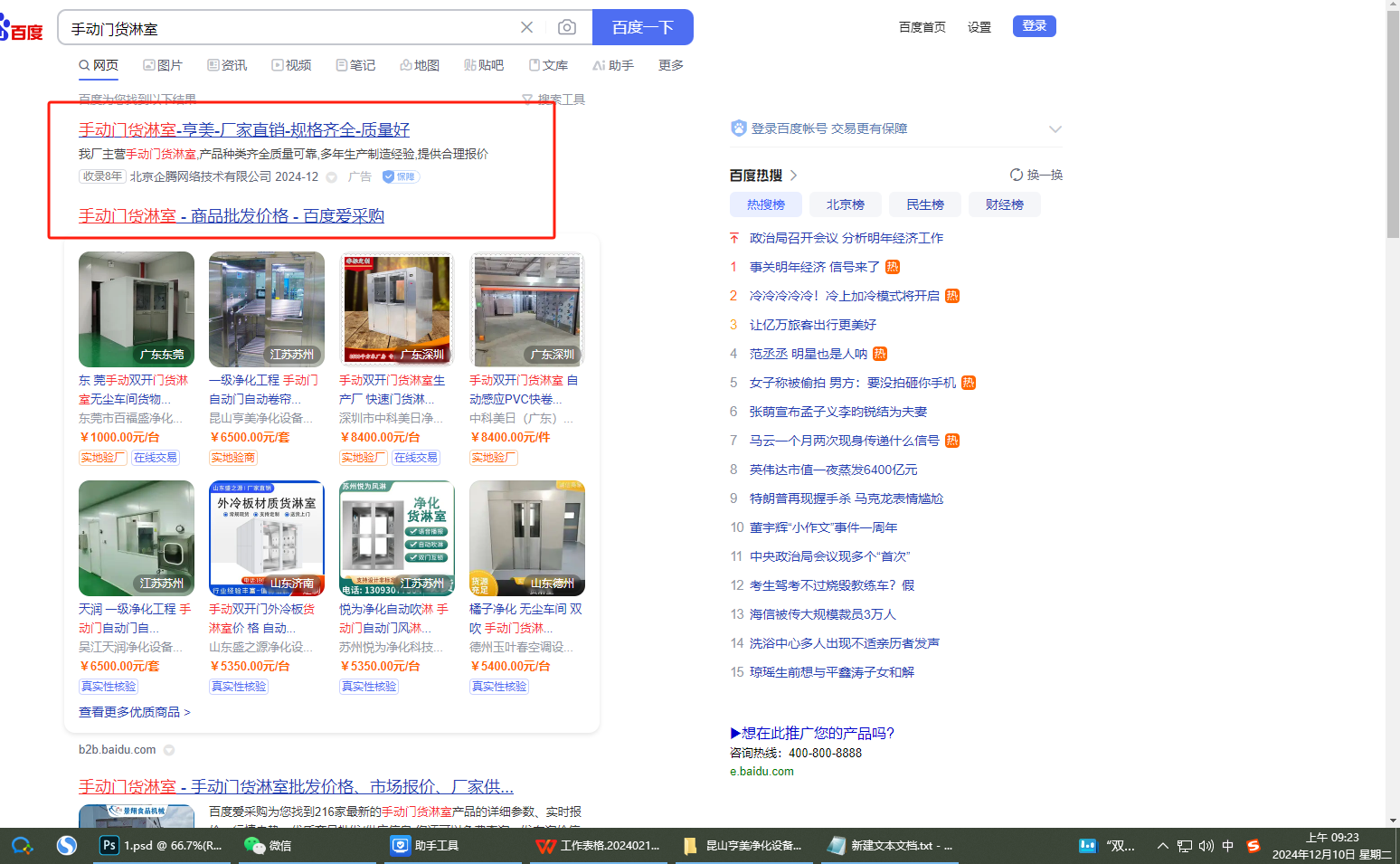Viewport: 1400px width, 864px height.
Task: Open the 手动门货淋室批发价格、市场报价 result
Action: coord(296,787)
